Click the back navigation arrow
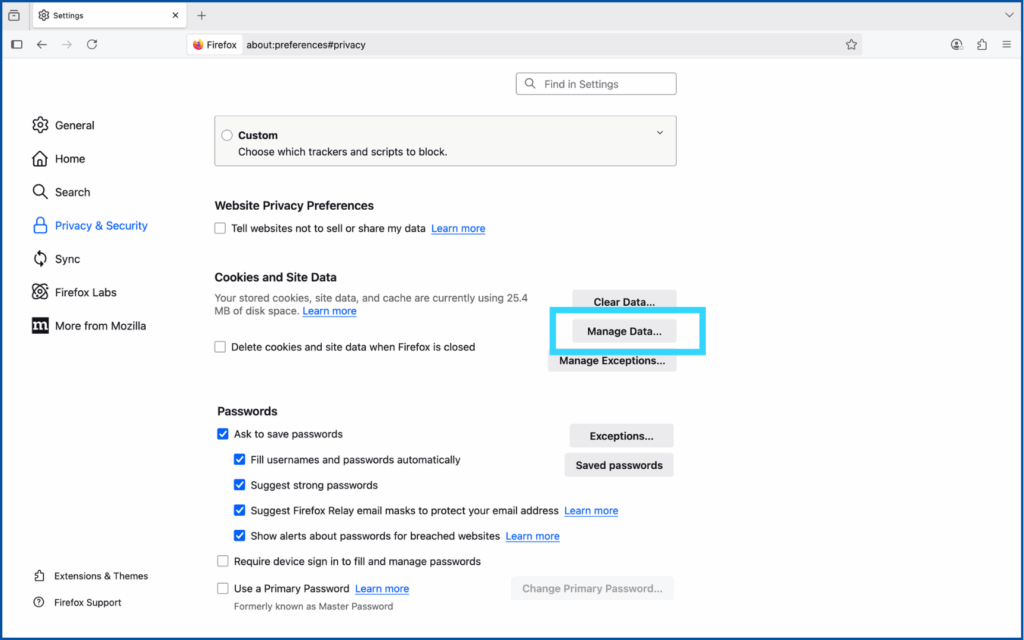This screenshot has height=640, width=1024. point(42,44)
